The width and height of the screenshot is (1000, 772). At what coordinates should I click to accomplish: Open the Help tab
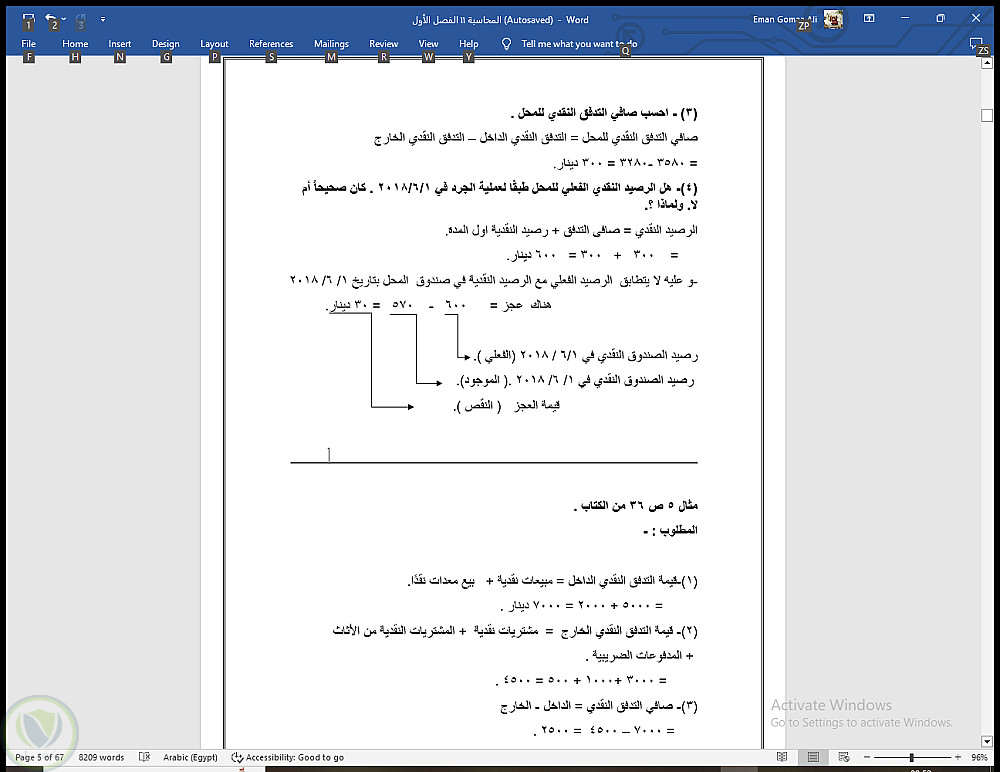pyautogui.click(x=469, y=43)
